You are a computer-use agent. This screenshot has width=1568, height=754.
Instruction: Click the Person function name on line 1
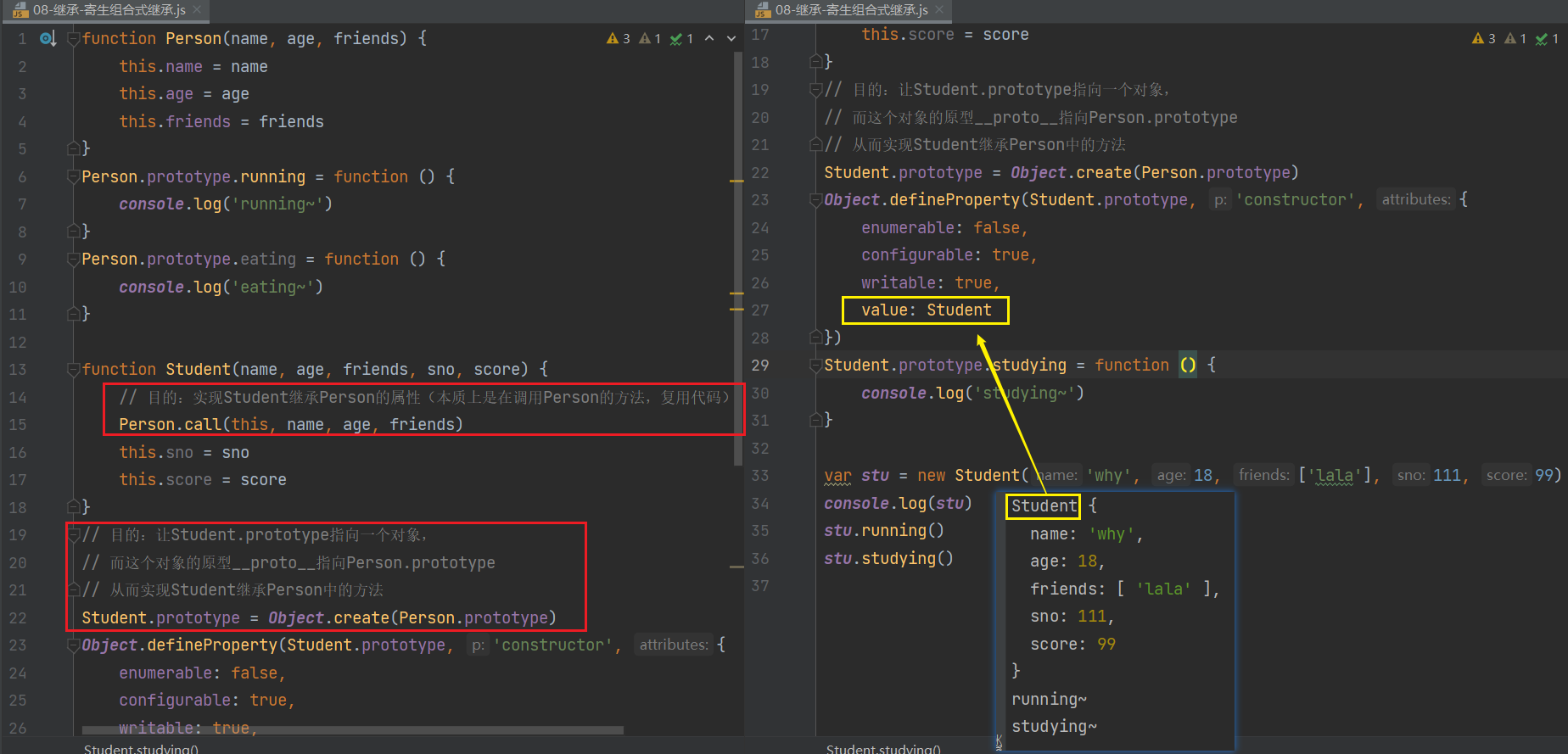pos(193,38)
